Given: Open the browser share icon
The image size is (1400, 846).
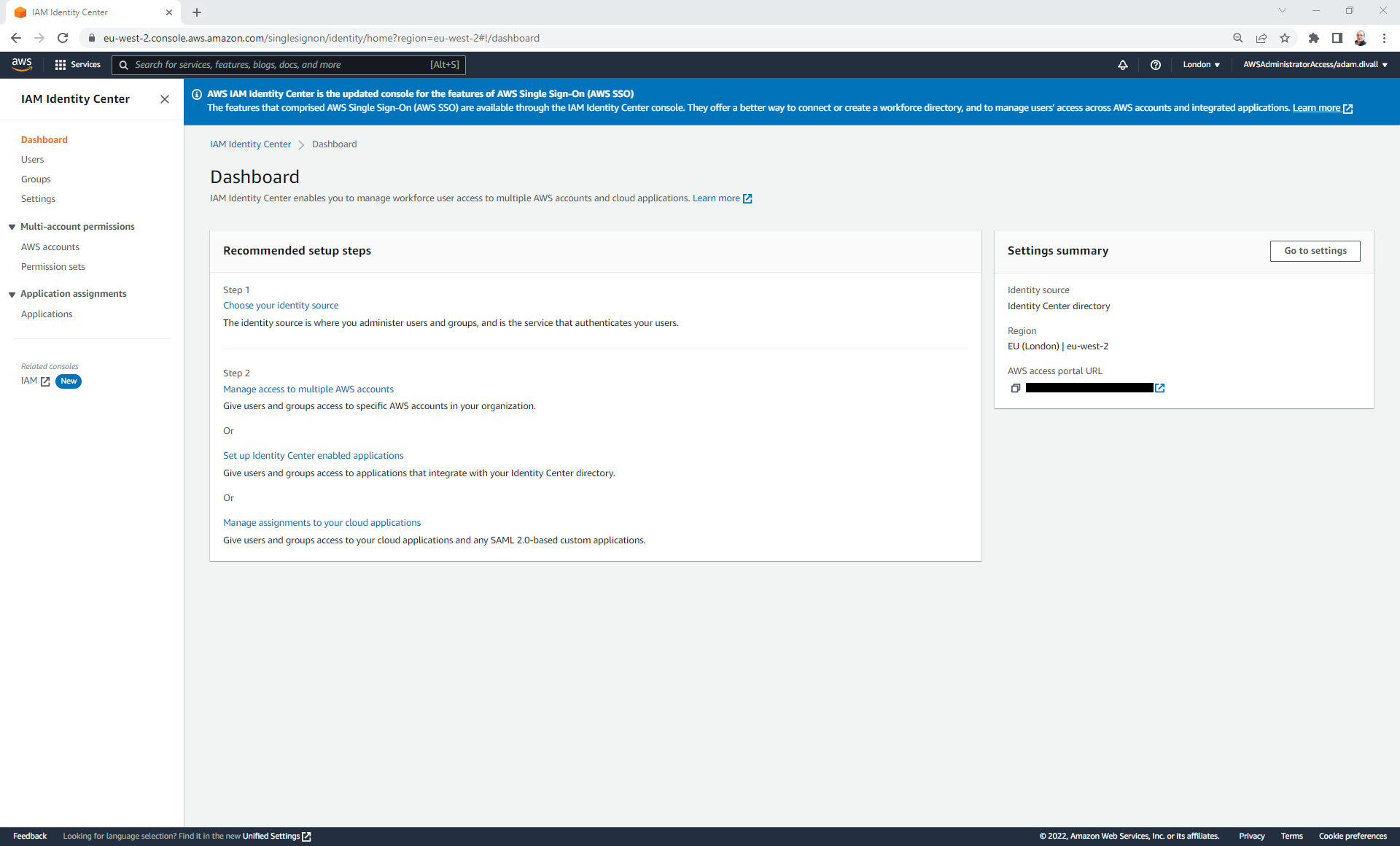Looking at the screenshot, I should [x=1261, y=38].
